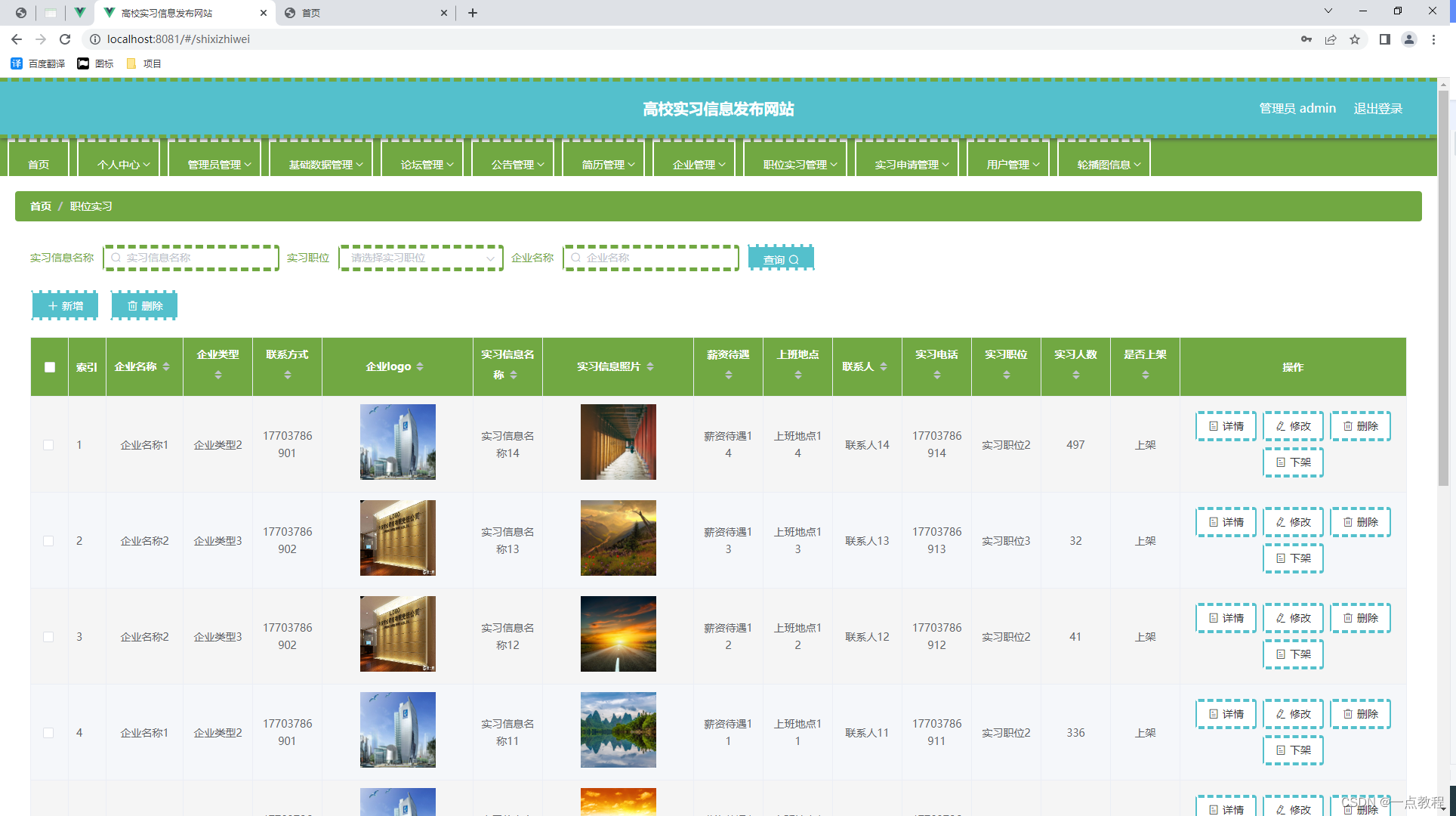Select the plus icon on 新增 button

[51, 305]
